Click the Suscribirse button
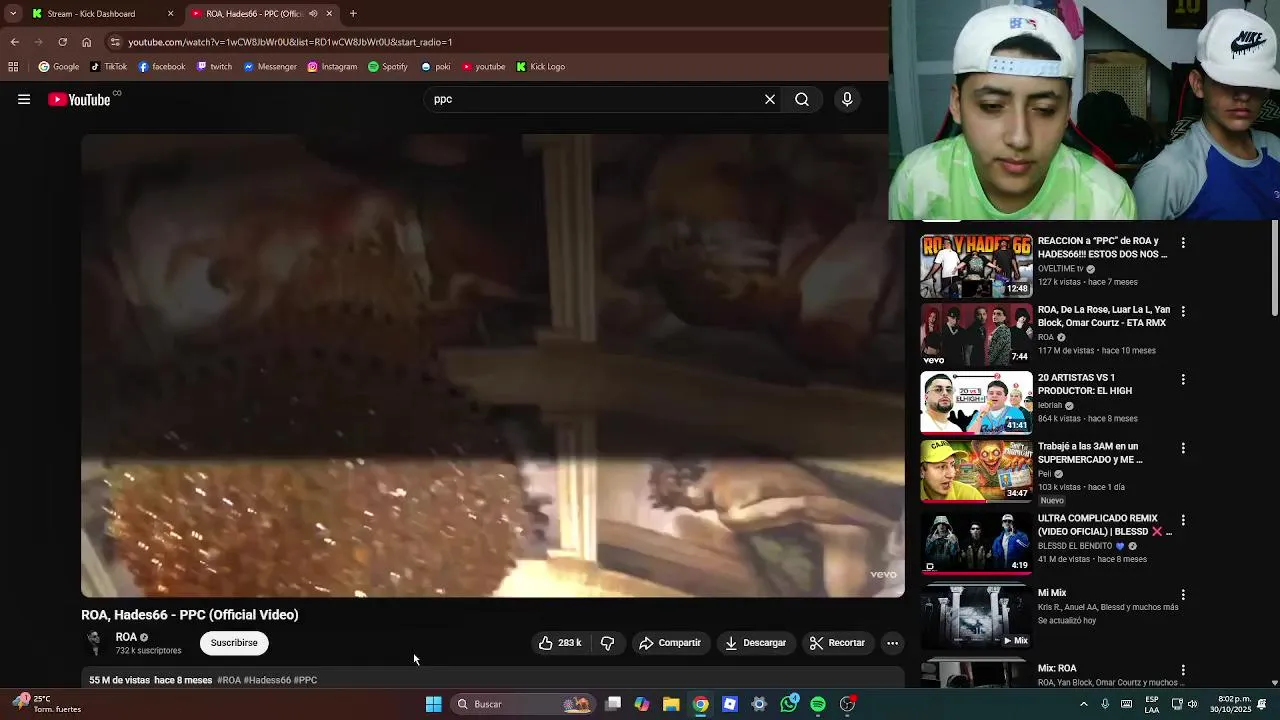Screen dimensions: 1280x720 tap(234, 643)
